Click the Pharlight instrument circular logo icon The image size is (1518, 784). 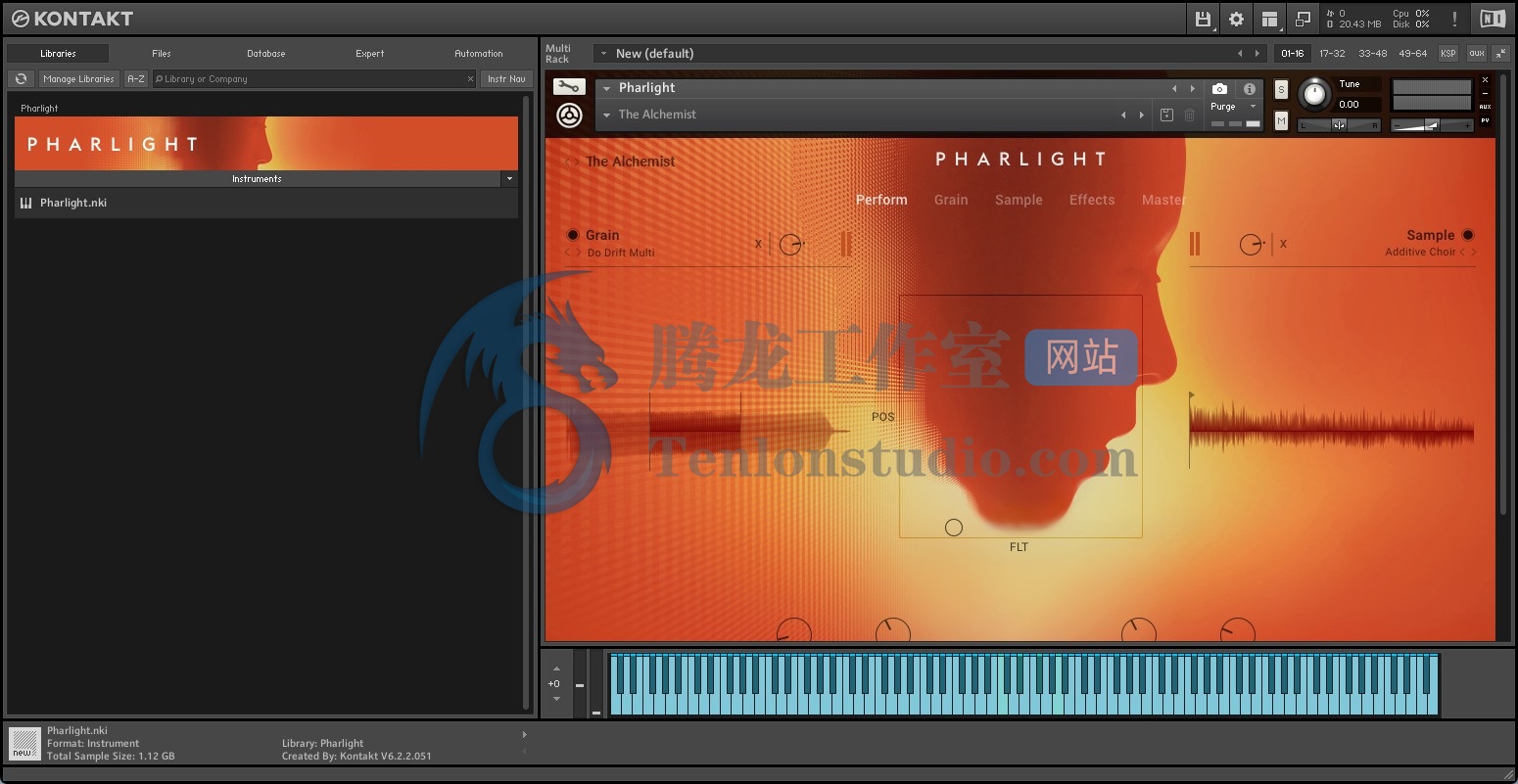click(569, 115)
